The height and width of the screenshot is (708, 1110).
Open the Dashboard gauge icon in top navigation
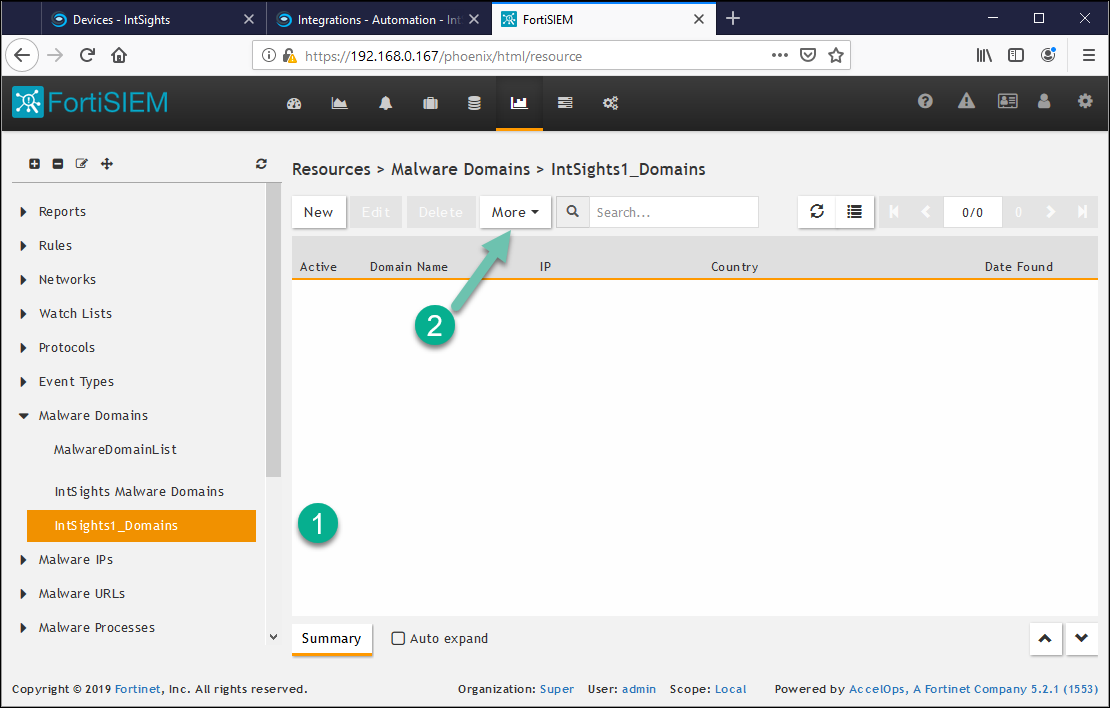pyautogui.click(x=294, y=103)
